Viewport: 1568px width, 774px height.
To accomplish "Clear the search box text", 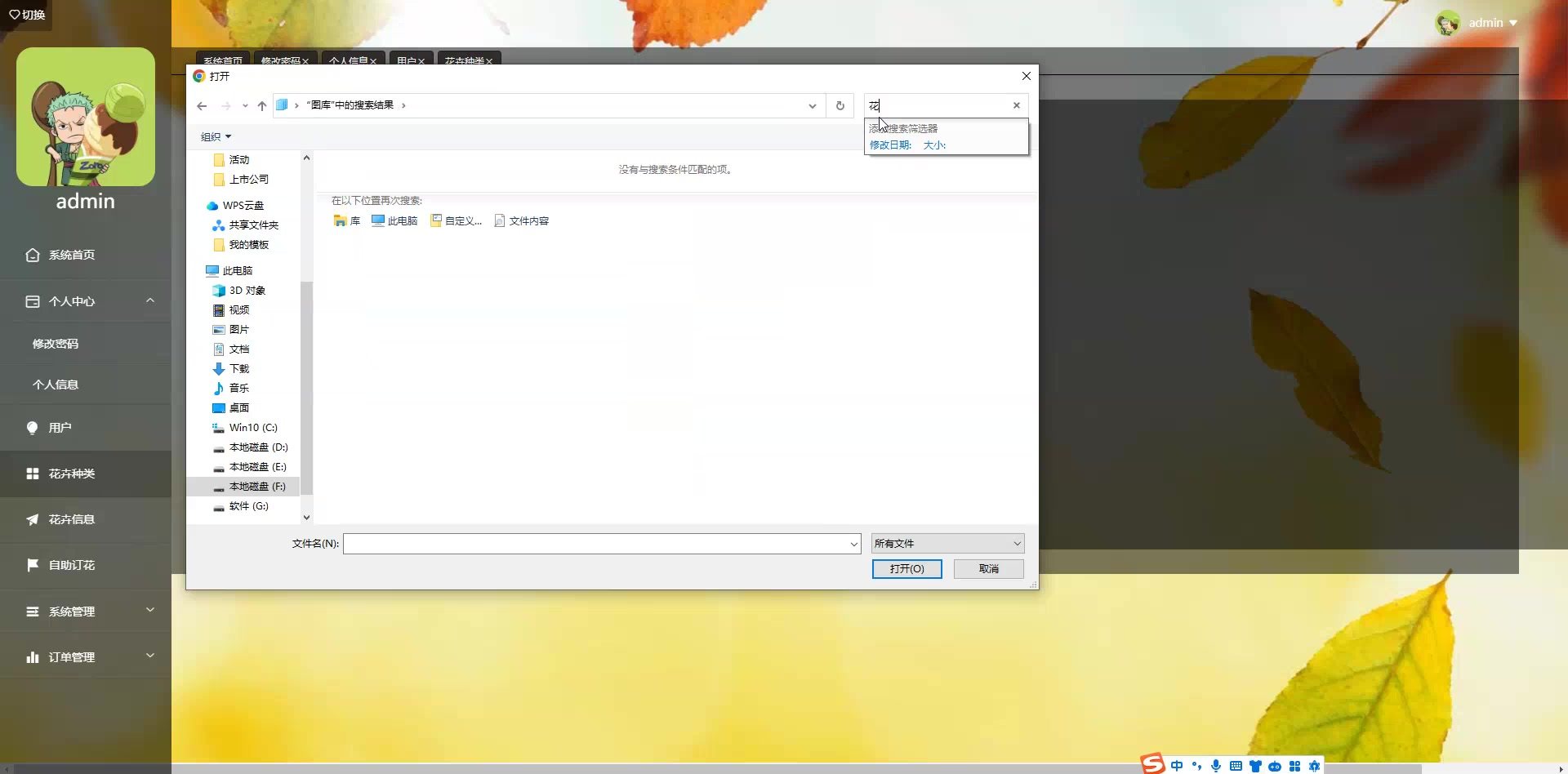I will pyautogui.click(x=1017, y=105).
